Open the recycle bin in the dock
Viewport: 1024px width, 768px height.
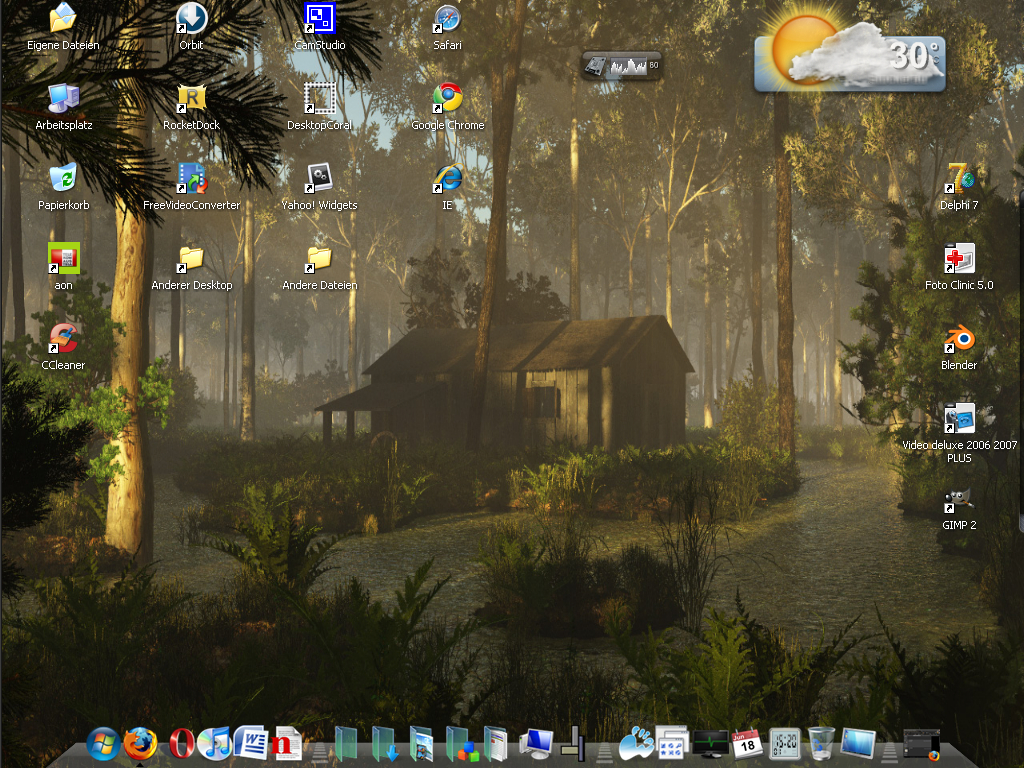(x=821, y=743)
